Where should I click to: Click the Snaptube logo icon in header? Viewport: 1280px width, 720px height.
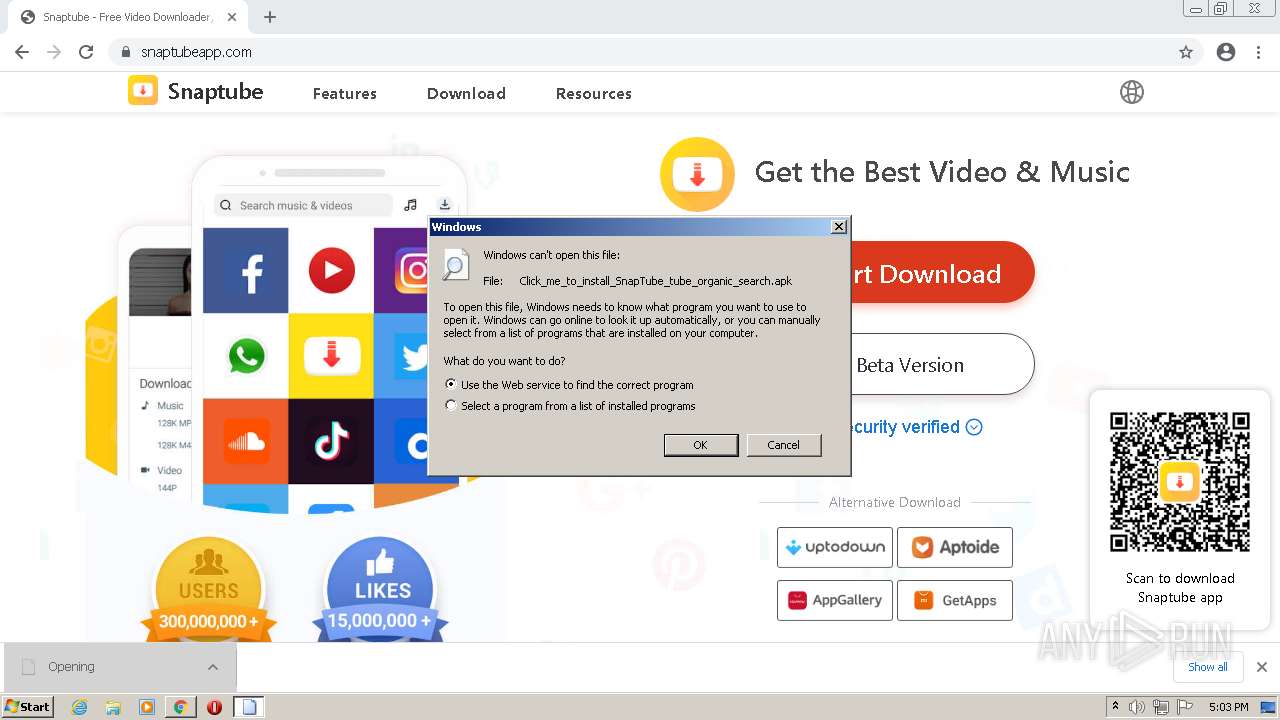[x=143, y=91]
